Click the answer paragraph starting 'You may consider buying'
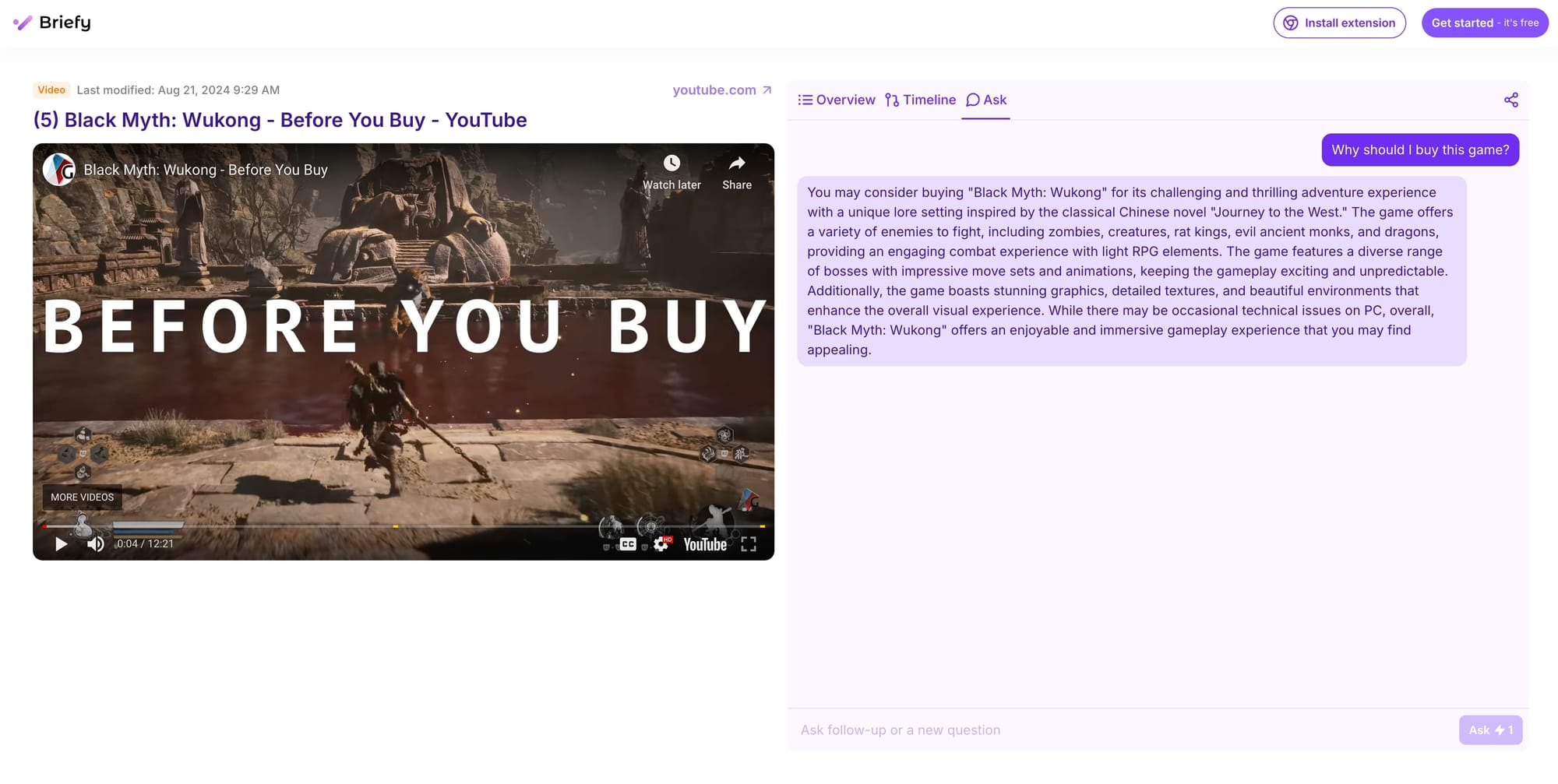 pyautogui.click(x=1132, y=271)
